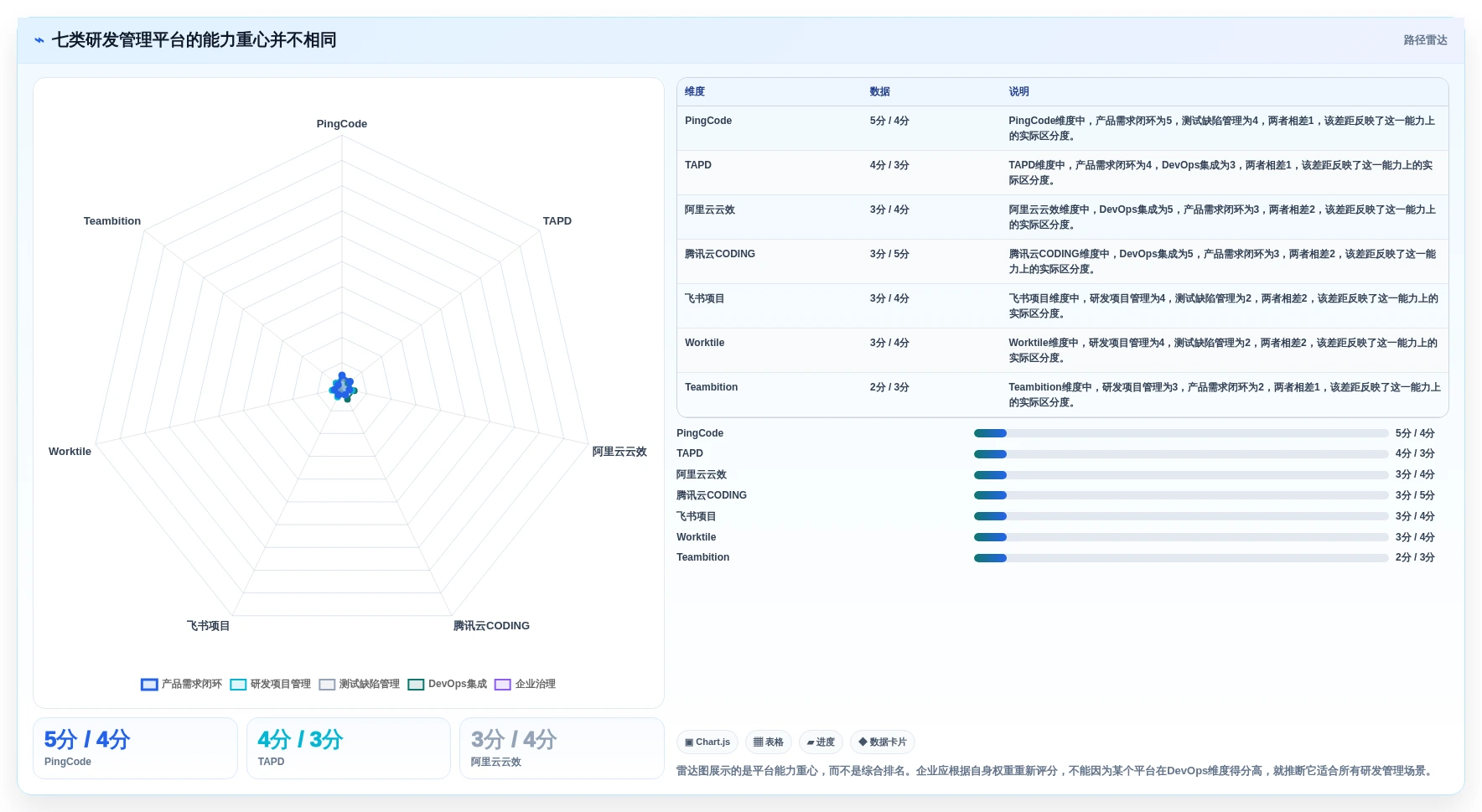
Task: Click the page title 七类研发管理平台的能力重心并不相同
Action: tap(194, 40)
